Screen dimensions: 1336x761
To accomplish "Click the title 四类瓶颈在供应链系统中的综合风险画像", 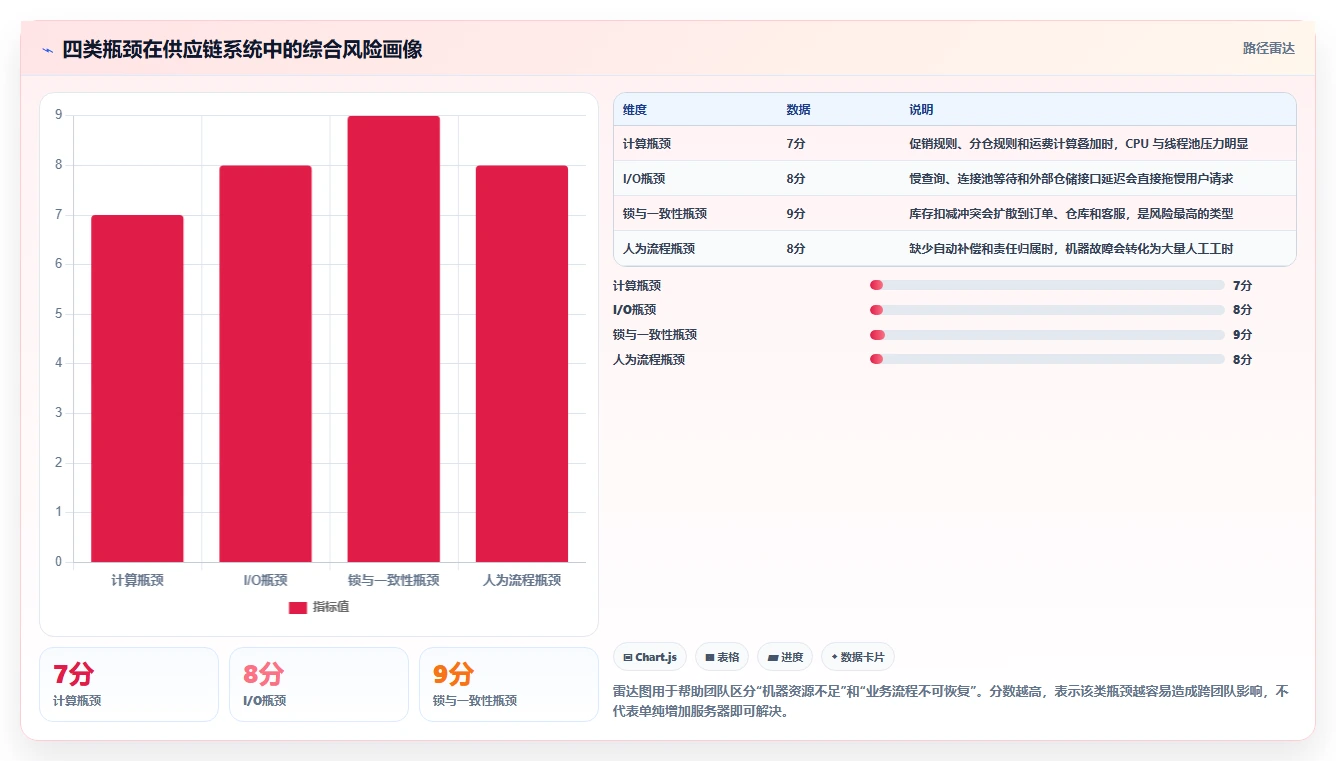I will [242, 50].
